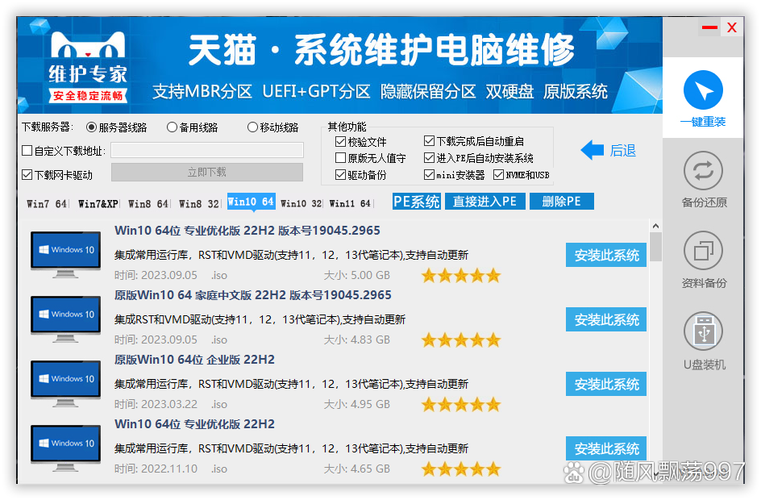
Task: Switch to Win8 32 tab
Action: (x=199, y=203)
